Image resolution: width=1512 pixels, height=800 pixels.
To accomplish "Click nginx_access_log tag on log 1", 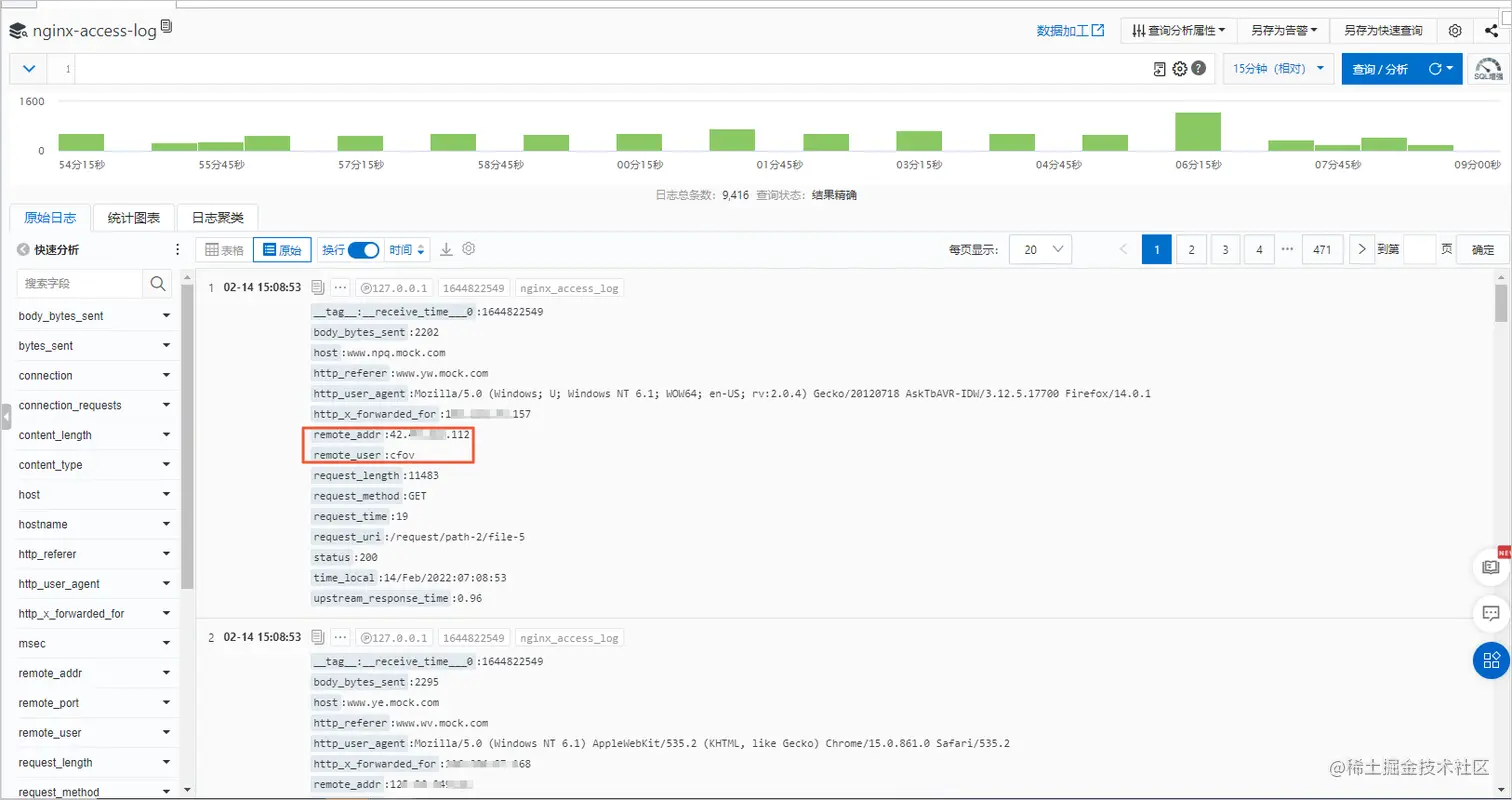I will (570, 288).
